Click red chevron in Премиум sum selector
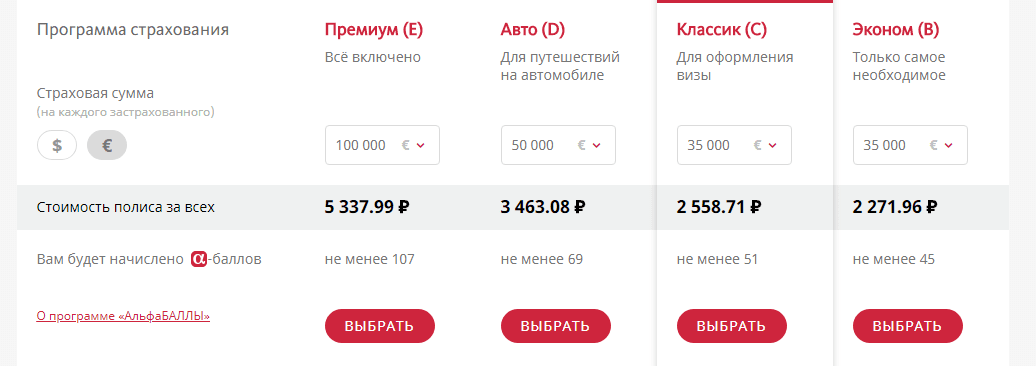 420,146
